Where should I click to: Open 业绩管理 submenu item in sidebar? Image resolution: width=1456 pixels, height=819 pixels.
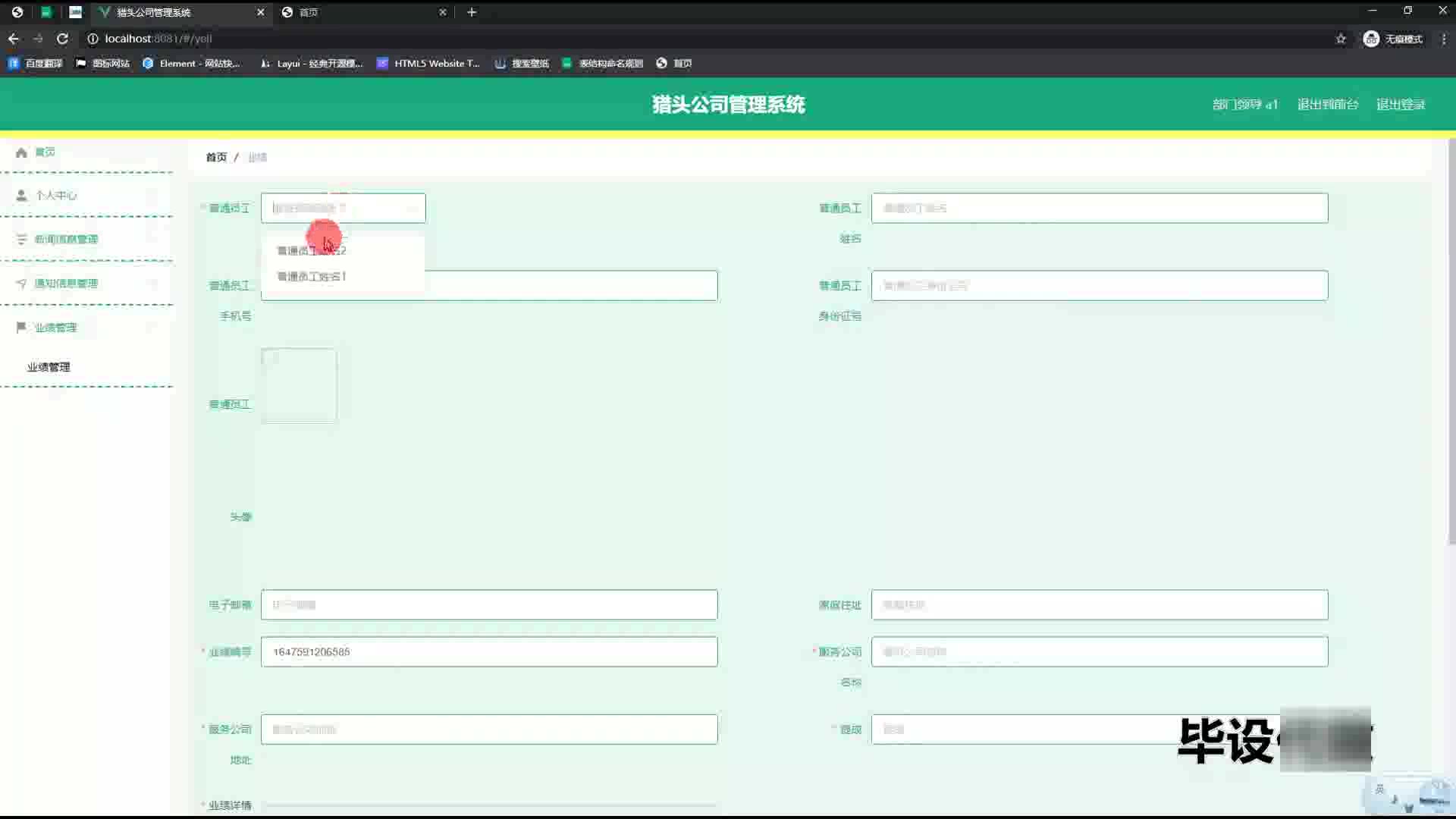point(49,367)
